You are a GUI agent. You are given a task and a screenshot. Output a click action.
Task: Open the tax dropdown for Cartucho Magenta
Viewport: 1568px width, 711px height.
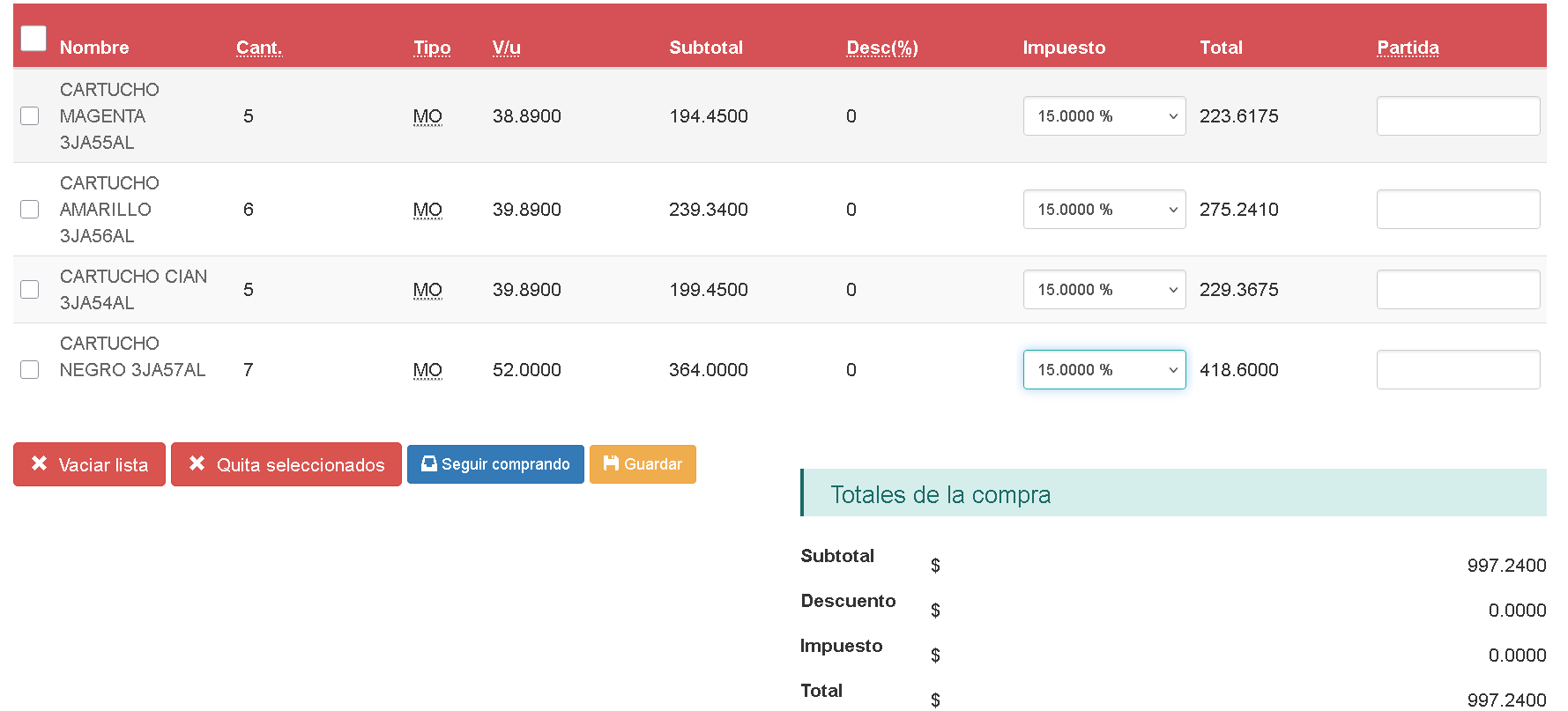click(1104, 116)
